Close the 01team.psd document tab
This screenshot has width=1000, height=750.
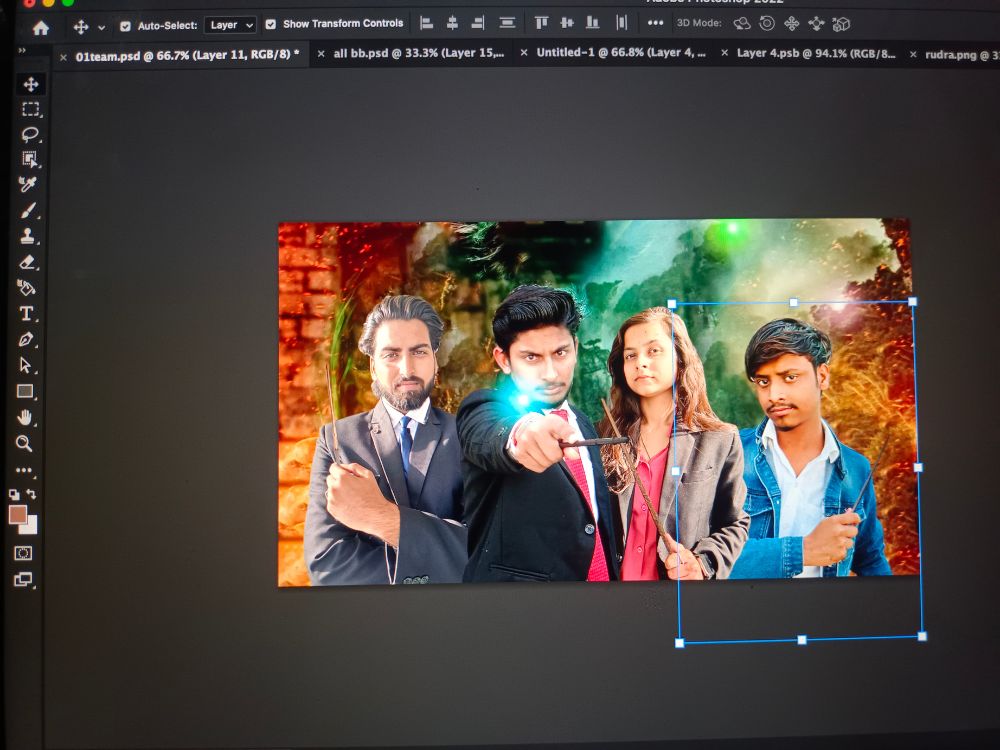(63, 57)
